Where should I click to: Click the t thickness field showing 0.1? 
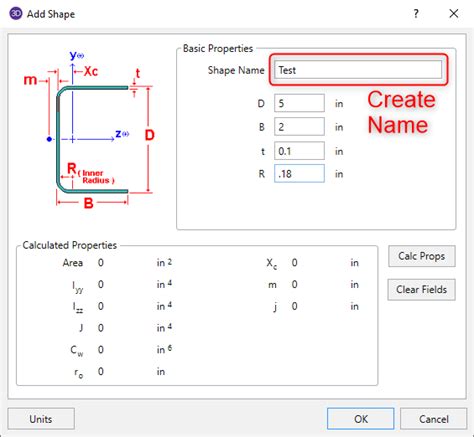click(299, 151)
